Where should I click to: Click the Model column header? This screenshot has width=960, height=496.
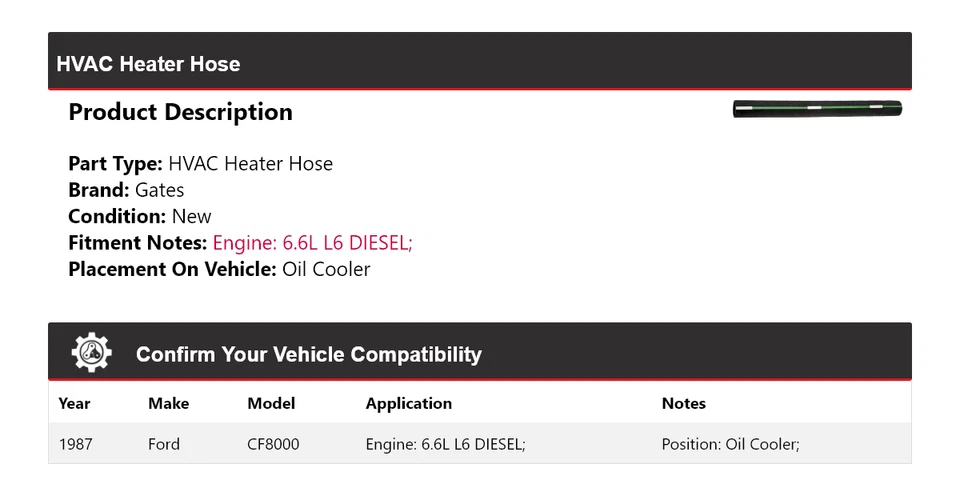pyautogui.click(x=271, y=403)
